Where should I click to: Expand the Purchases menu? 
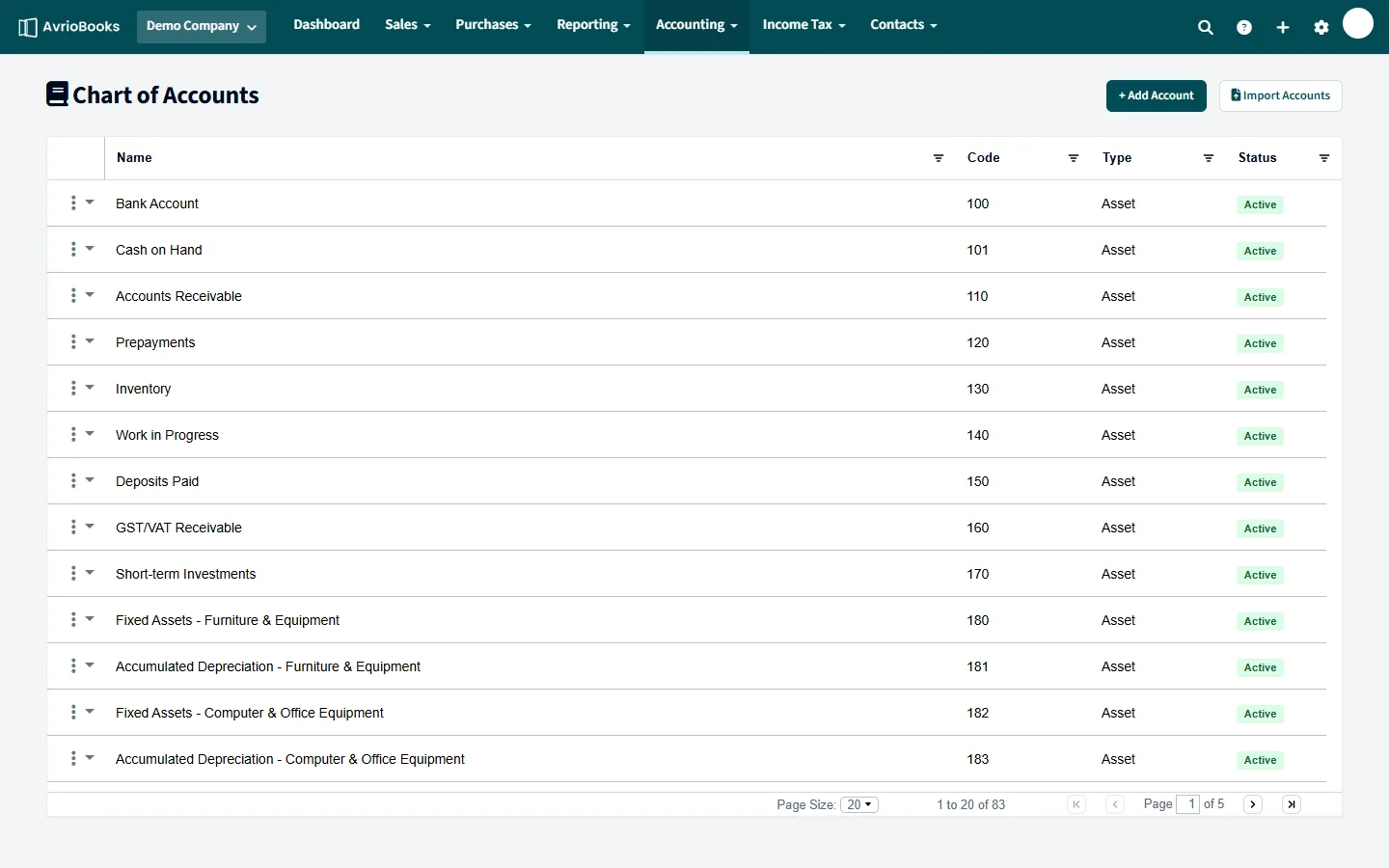click(494, 25)
